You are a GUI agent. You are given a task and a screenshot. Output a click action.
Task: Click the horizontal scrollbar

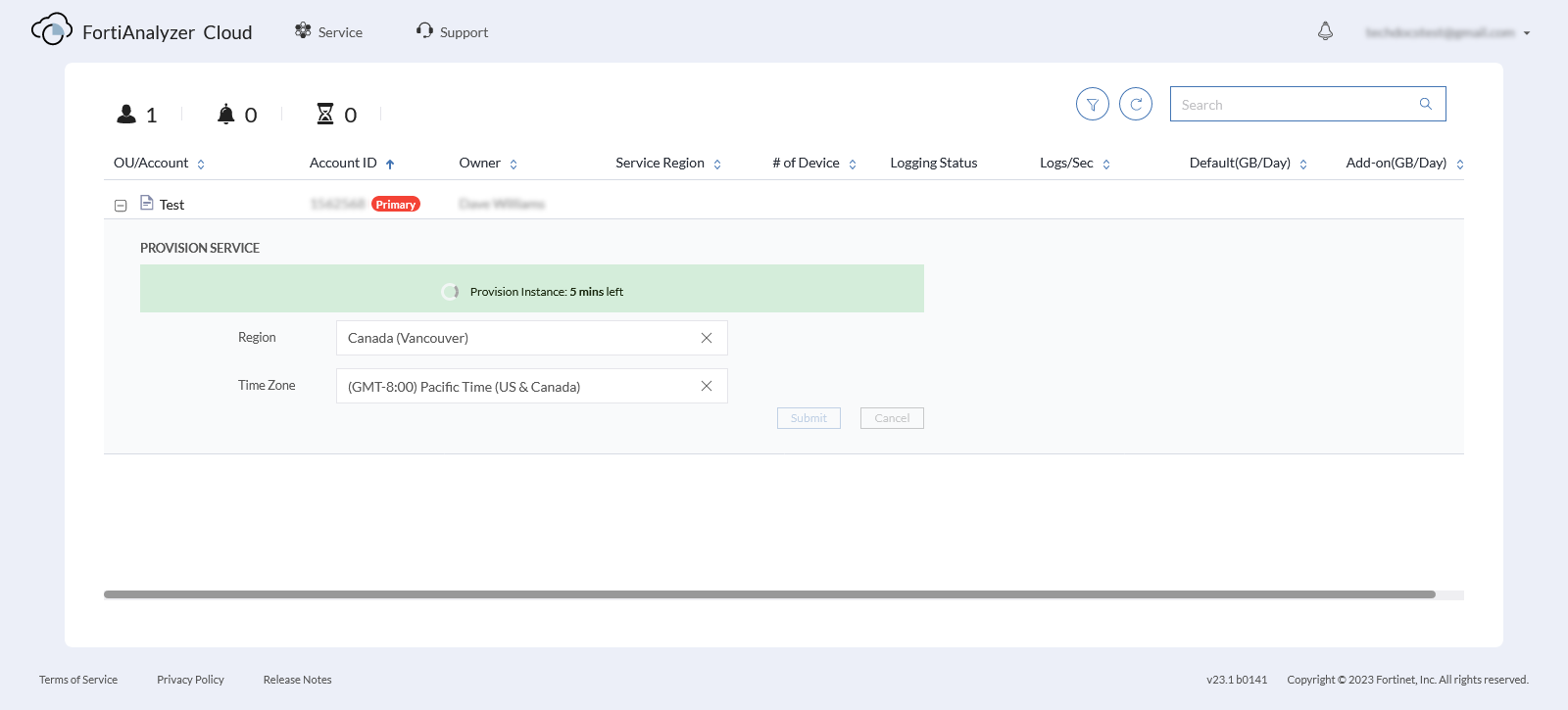point(769,594)
